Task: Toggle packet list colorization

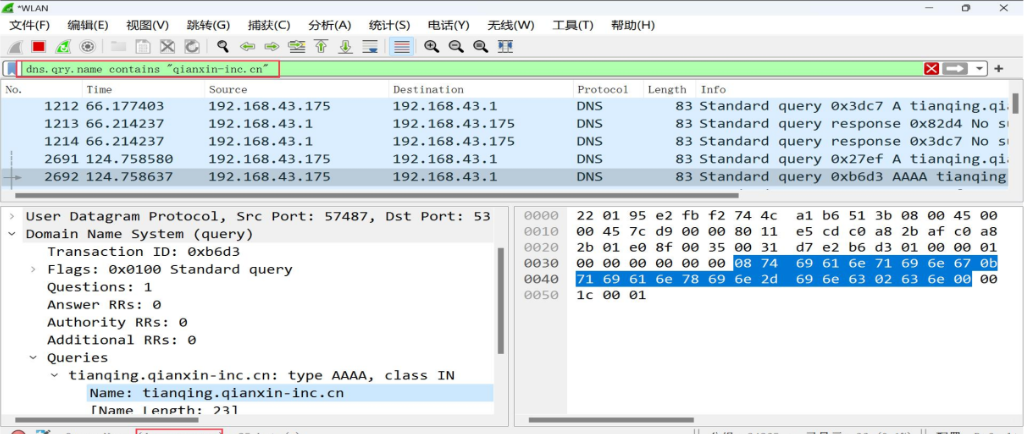Action: pyautogui.click(x=402, y=46)
